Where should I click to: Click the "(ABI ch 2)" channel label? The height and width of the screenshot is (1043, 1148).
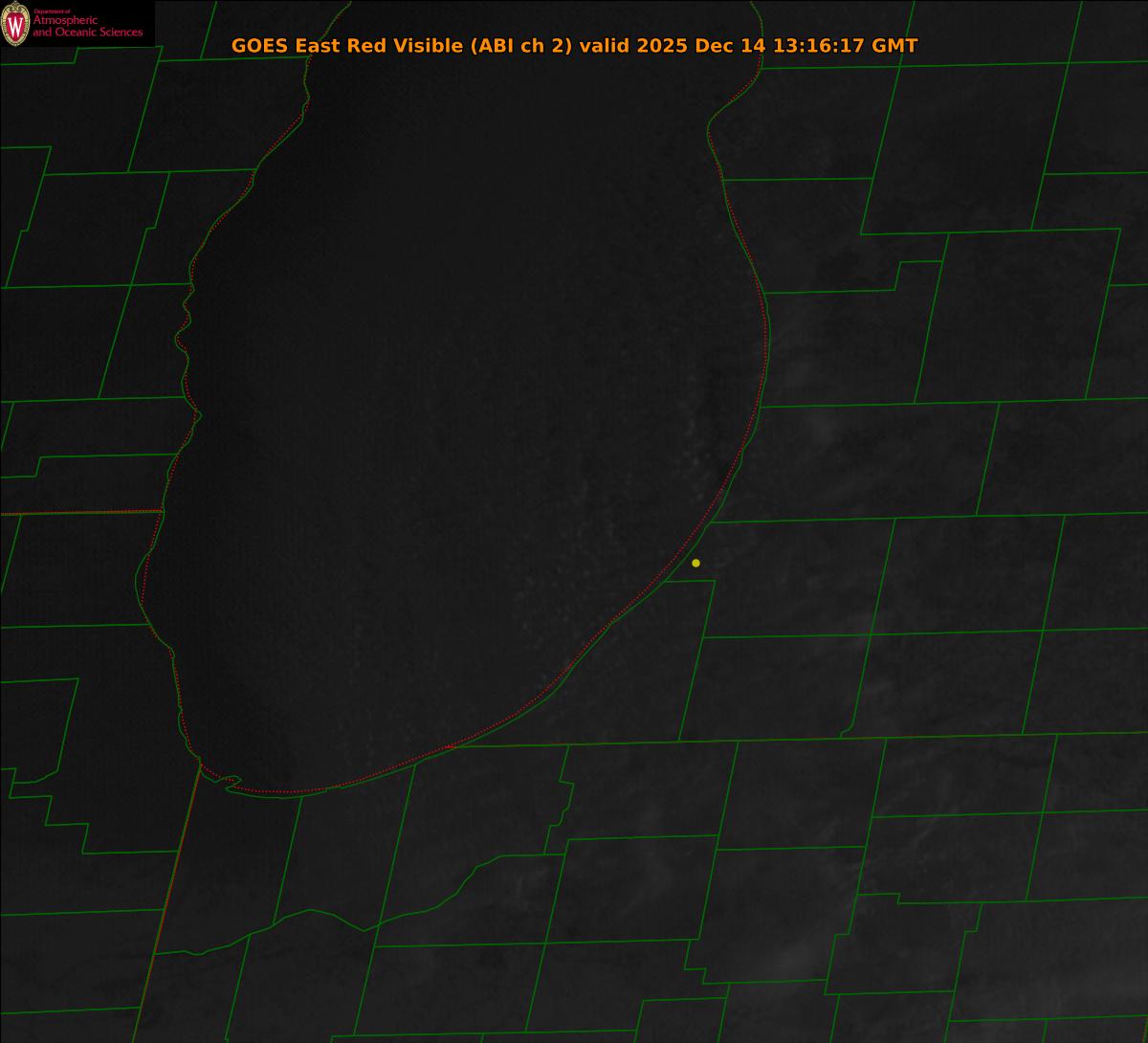tap(521, 46)
